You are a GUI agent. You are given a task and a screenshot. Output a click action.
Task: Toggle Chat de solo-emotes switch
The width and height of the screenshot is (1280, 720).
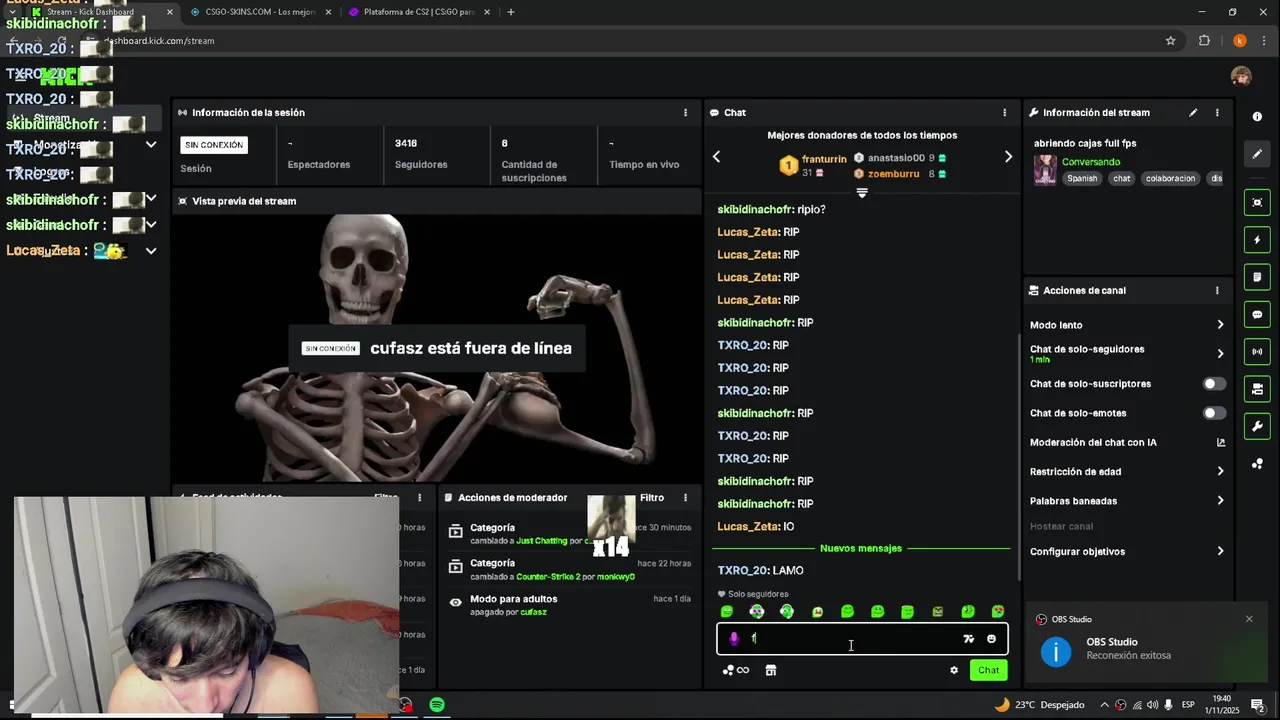coord(1214,413)
